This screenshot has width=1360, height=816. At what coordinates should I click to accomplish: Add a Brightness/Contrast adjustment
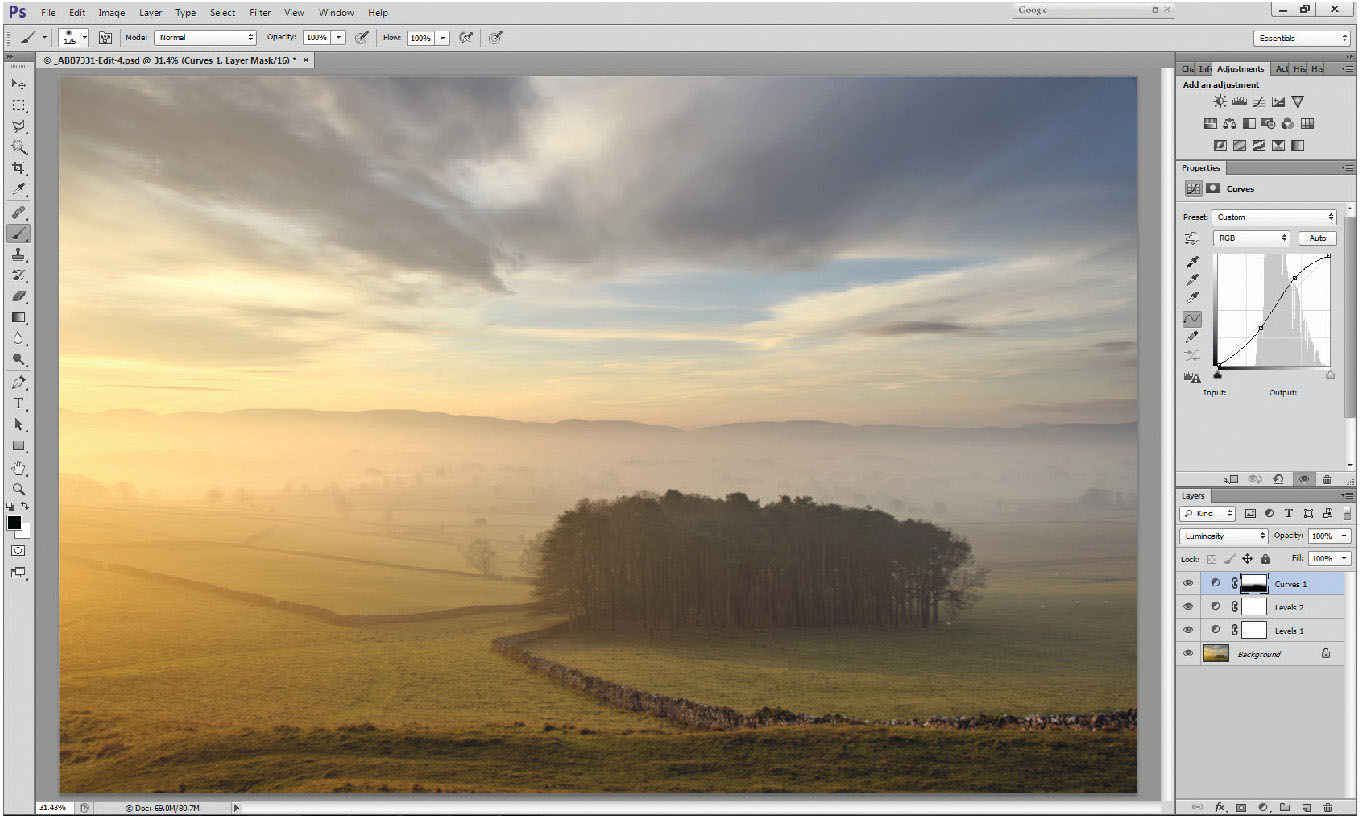pos(1220,102)
